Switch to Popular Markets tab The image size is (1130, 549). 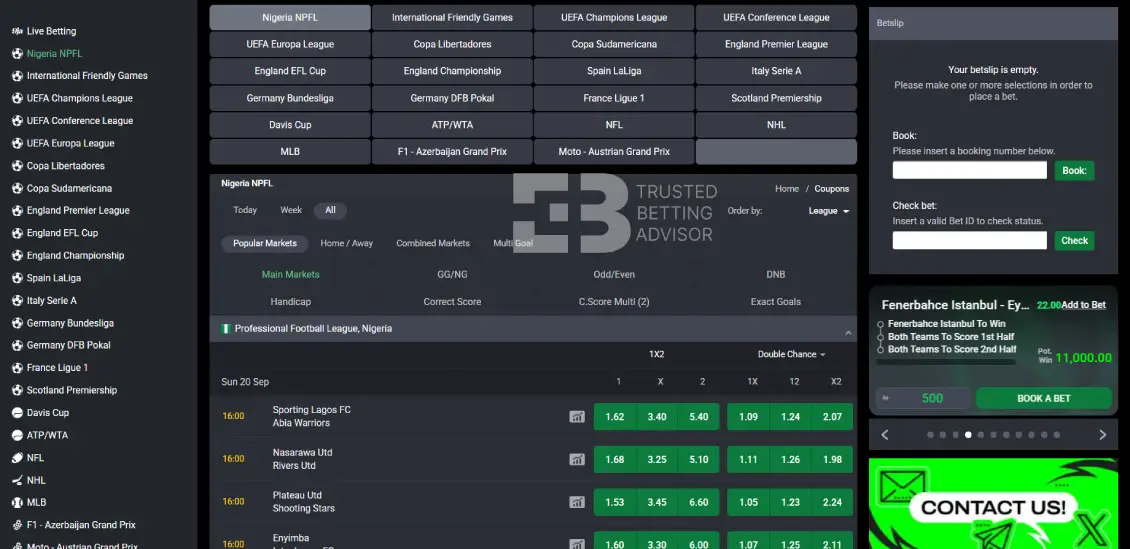coord(264,244)
